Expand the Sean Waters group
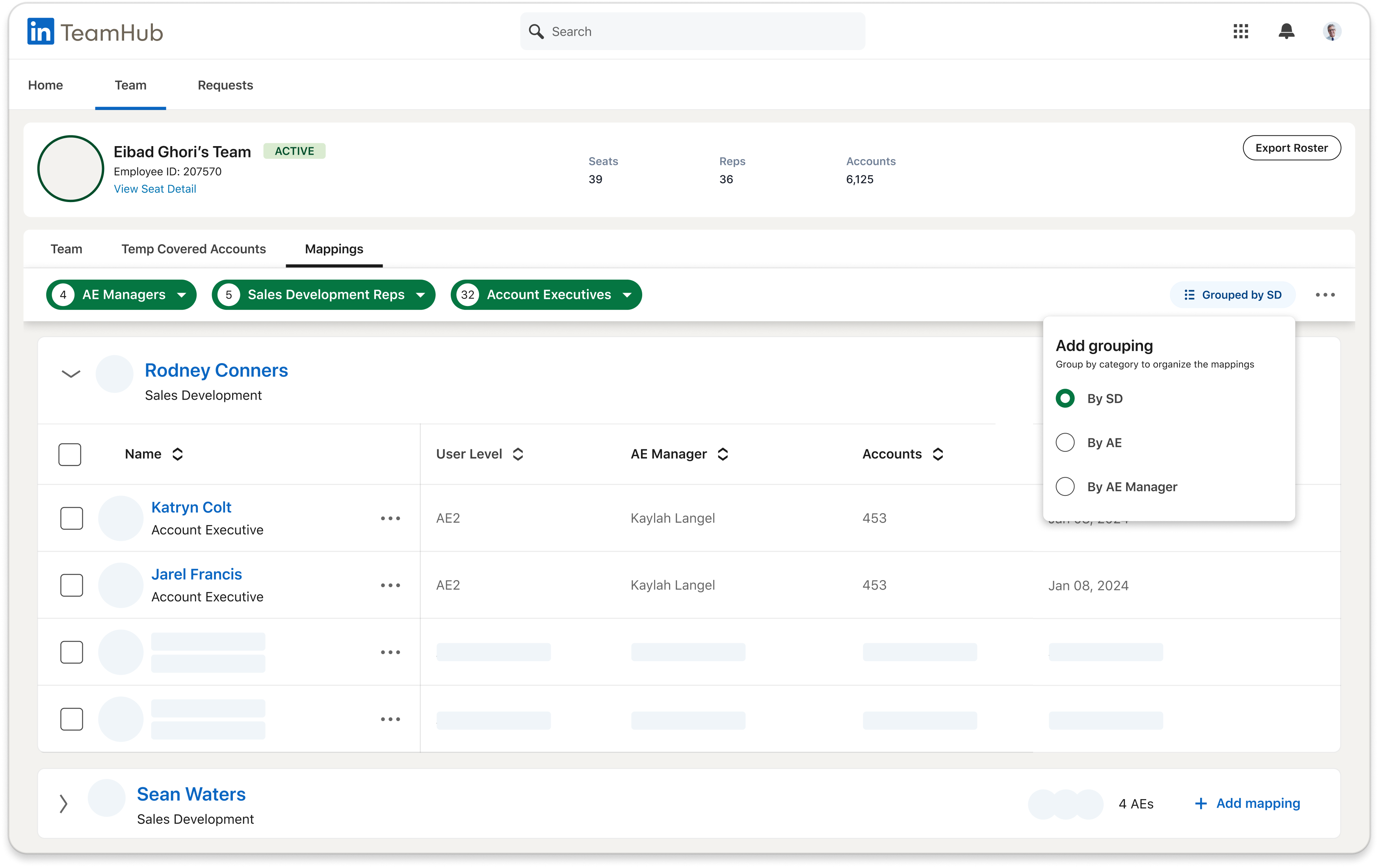The image size is (1379, 868). pos(63,804)
